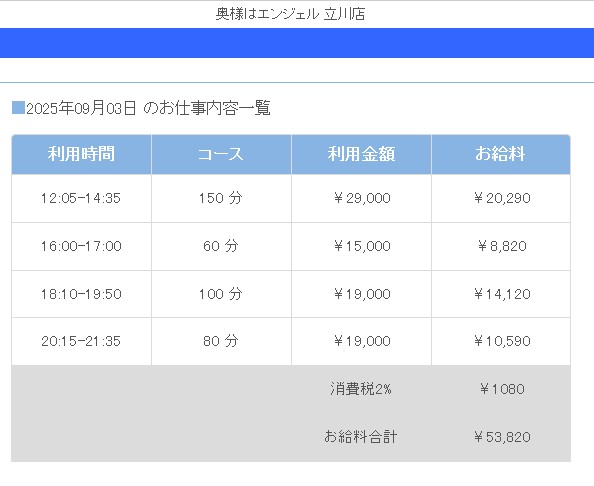Click the 利用時間 column header
This screenshot has height=486, width=594.
click(x=81, y=154)
